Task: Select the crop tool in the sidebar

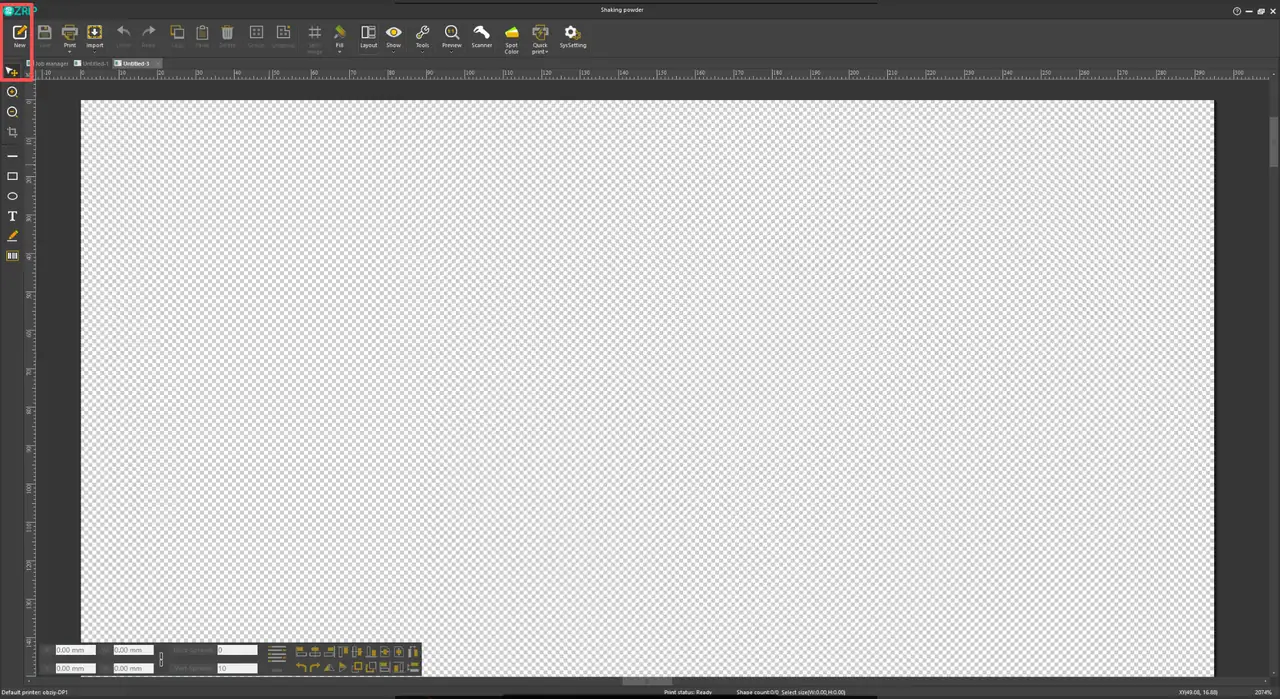Action: (12, 132)
